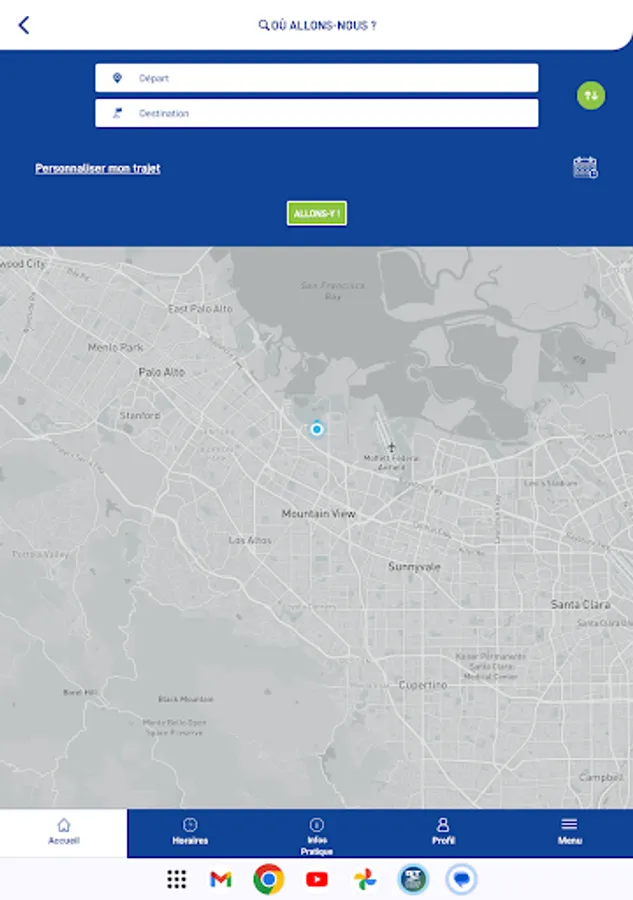
Task: Go back with the top-left arrow
Action: click(24, 25)
